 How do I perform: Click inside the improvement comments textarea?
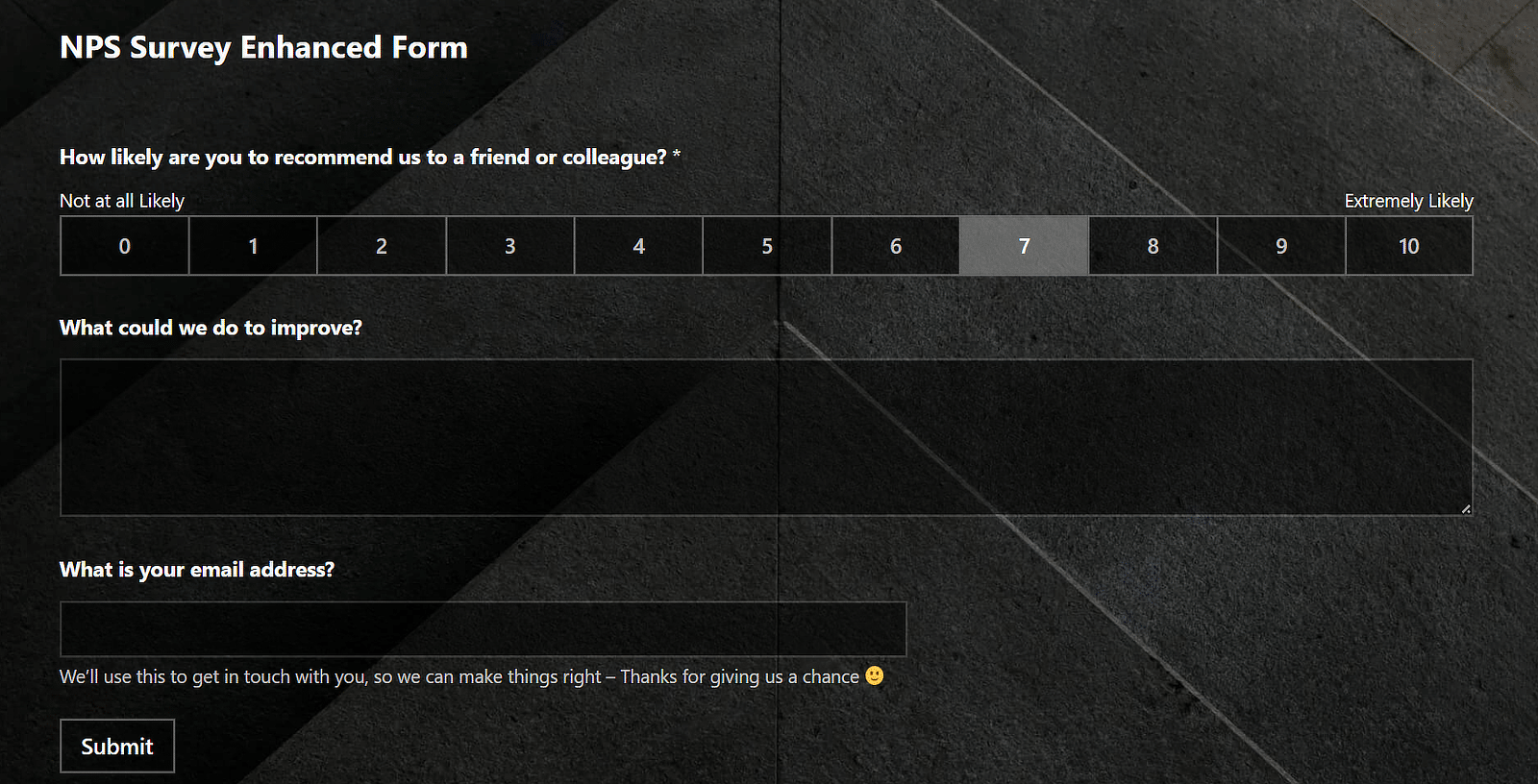(766, 437)
